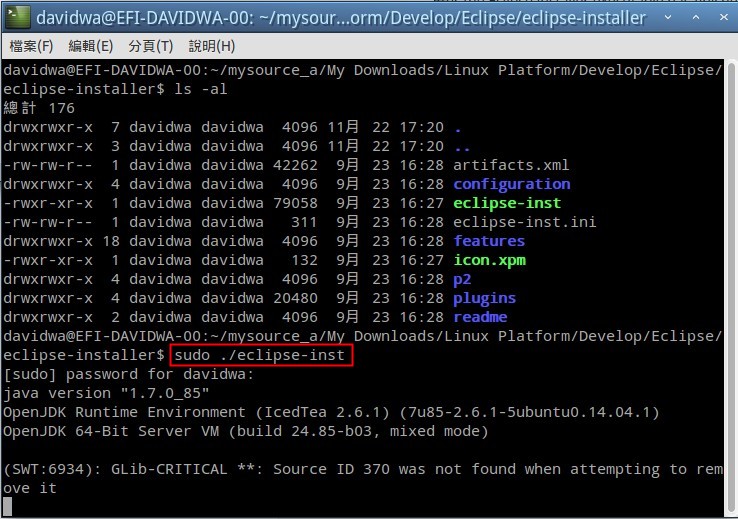738x519 pixels.
Task: Open the 說明(H) menu
Action: (x=212, y=46)
